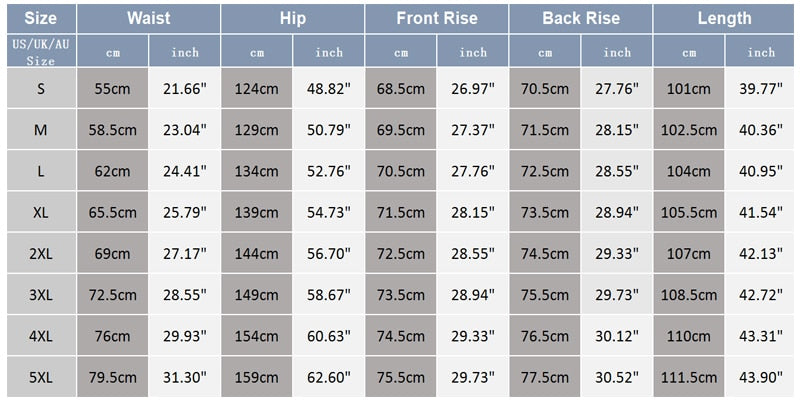Click the US/UK/AU Size subheader cell
Viewport: 800px width, 400px height.
pyautogui.click(x=40, y=52)
